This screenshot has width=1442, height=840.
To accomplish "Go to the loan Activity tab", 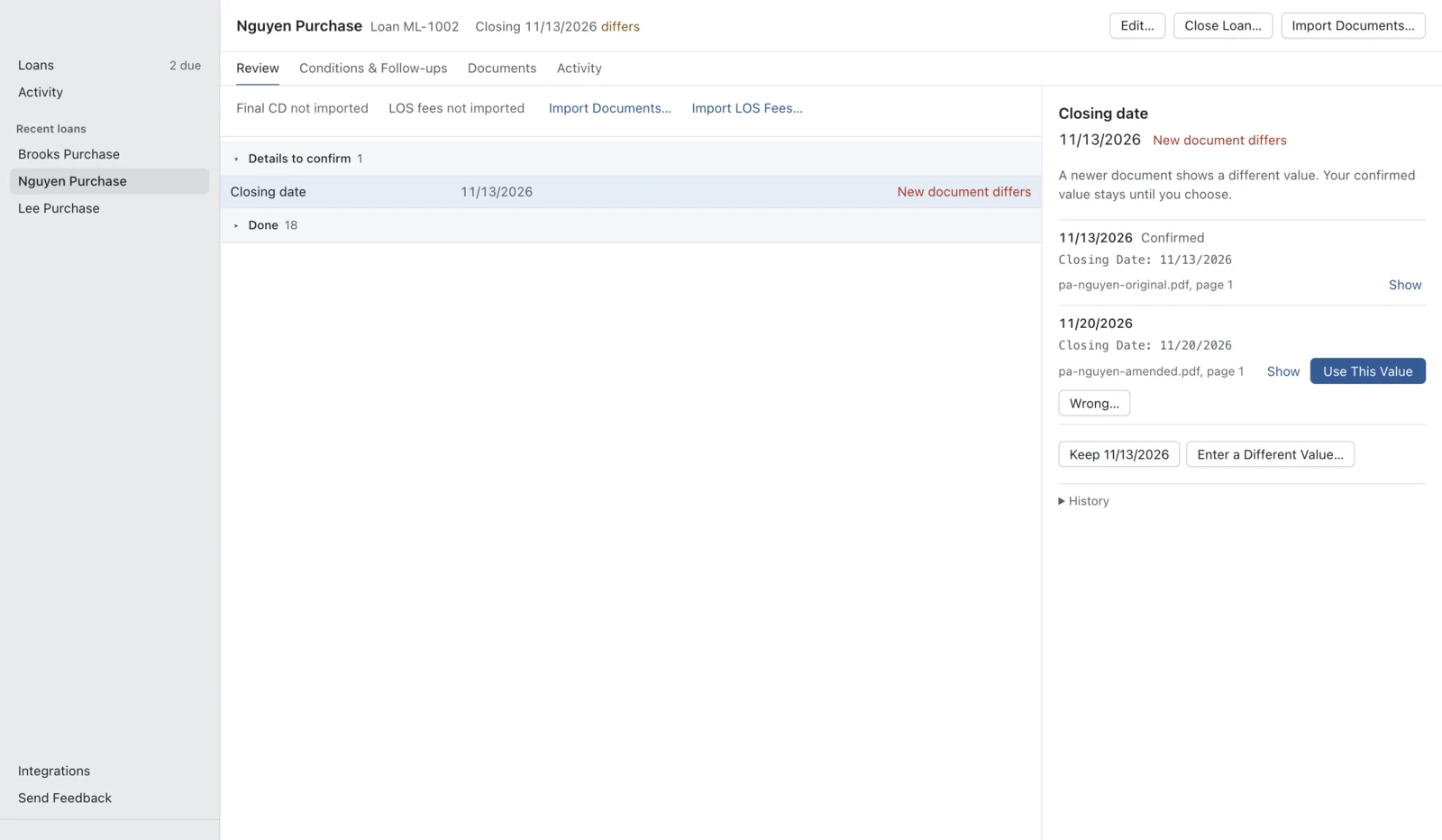I will (x=579, y=68).
